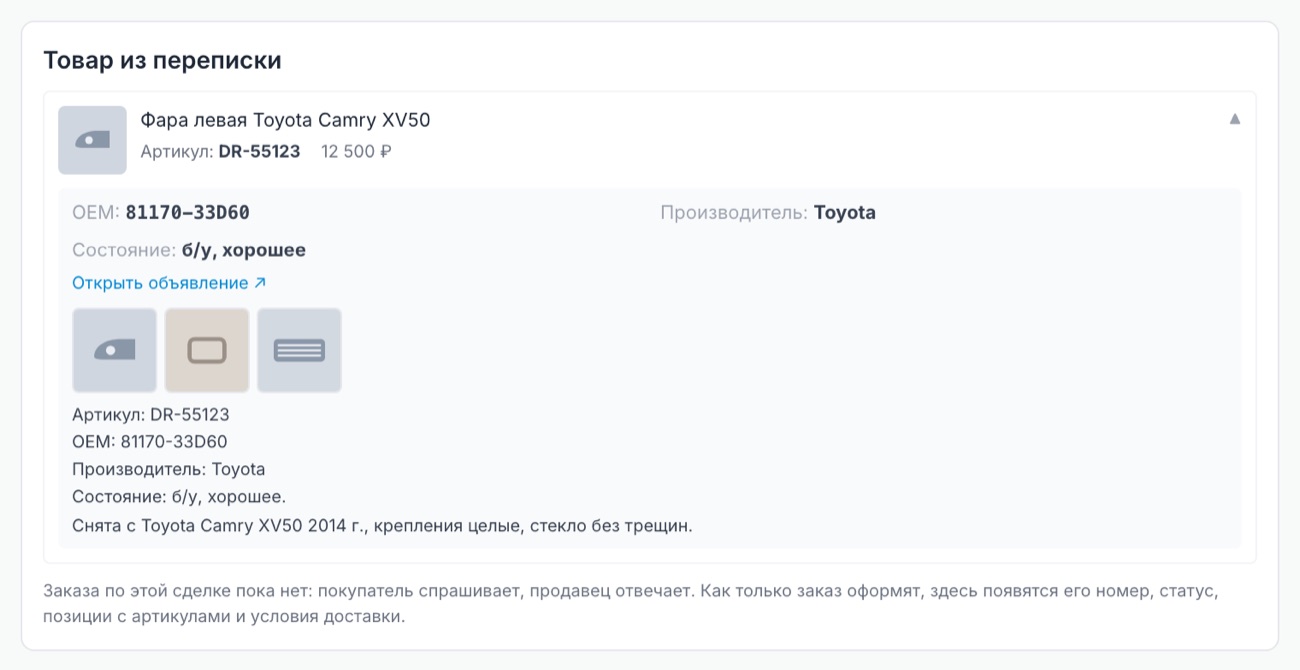Screen dimensions: 1300x670
Task: Open the Открыть объявление link
Action: (169, 283)
